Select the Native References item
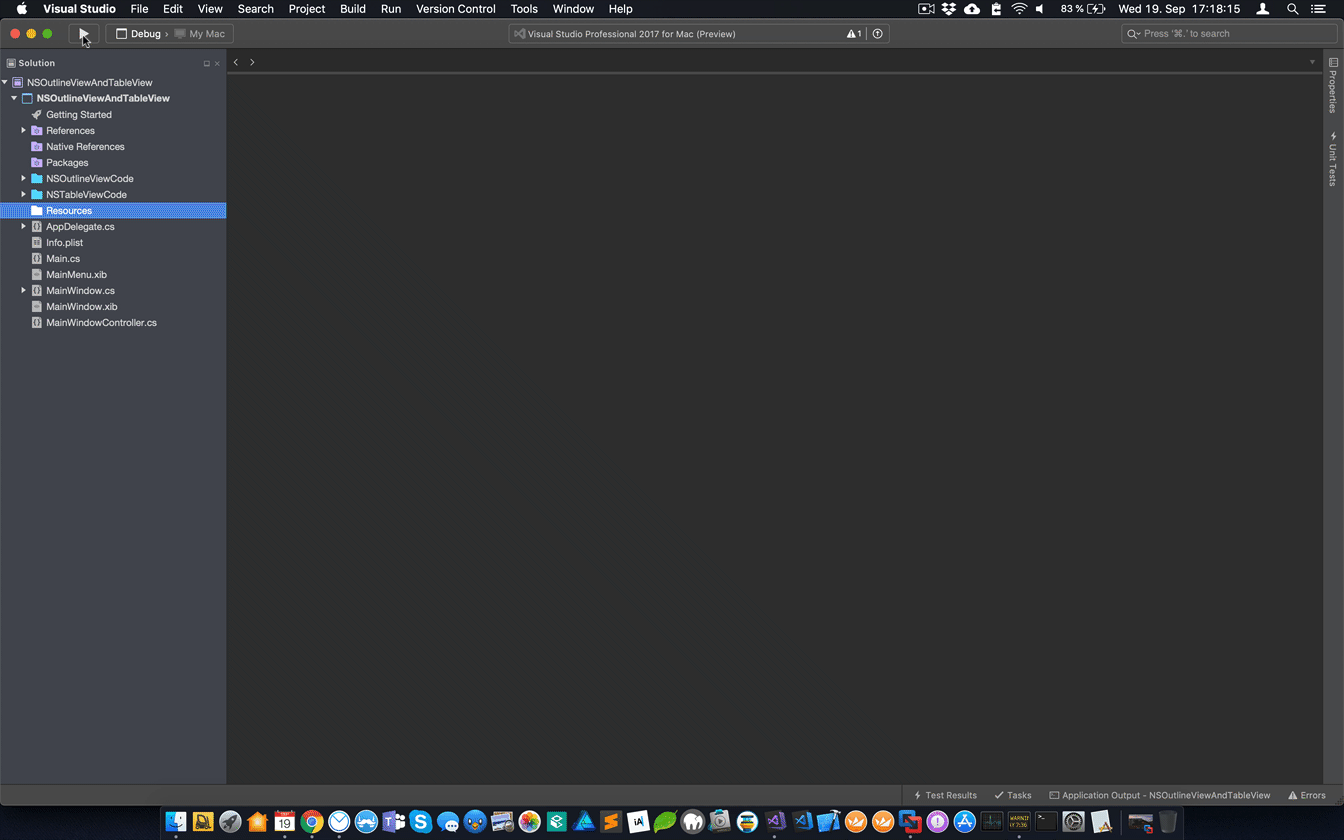Screen dimensions: 1344x840 coord(85,147)
